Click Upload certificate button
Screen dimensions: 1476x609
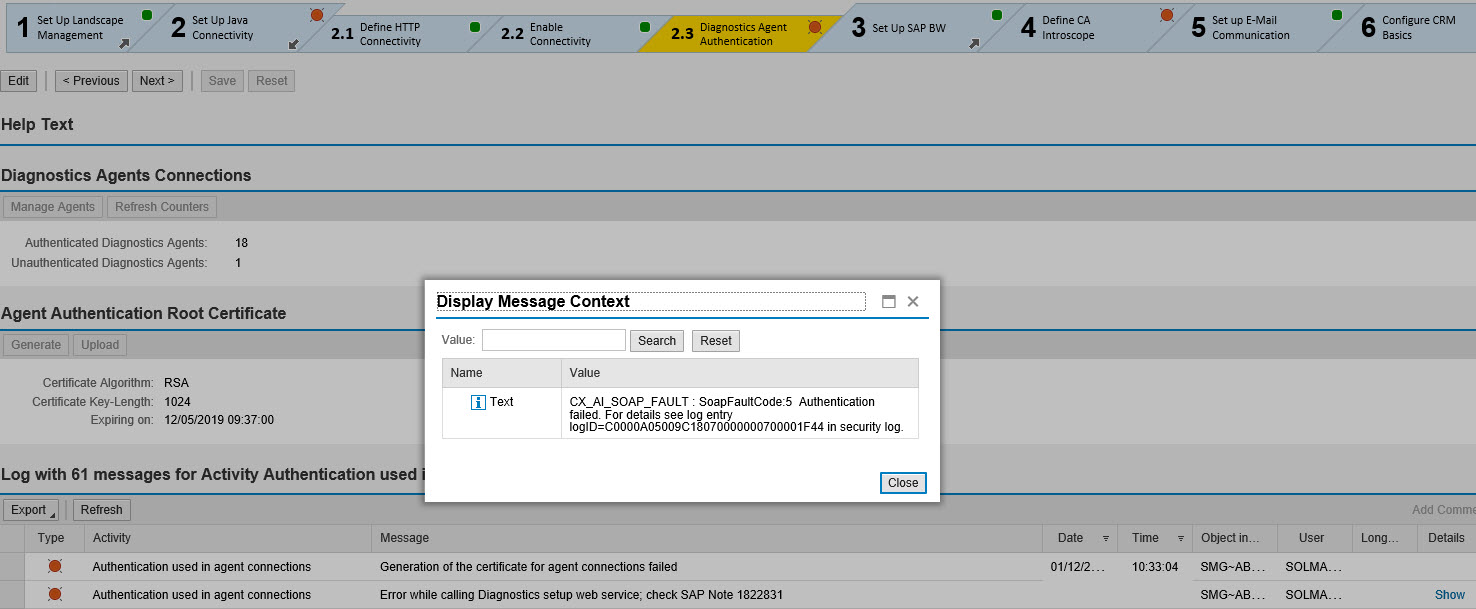(100, 345)
